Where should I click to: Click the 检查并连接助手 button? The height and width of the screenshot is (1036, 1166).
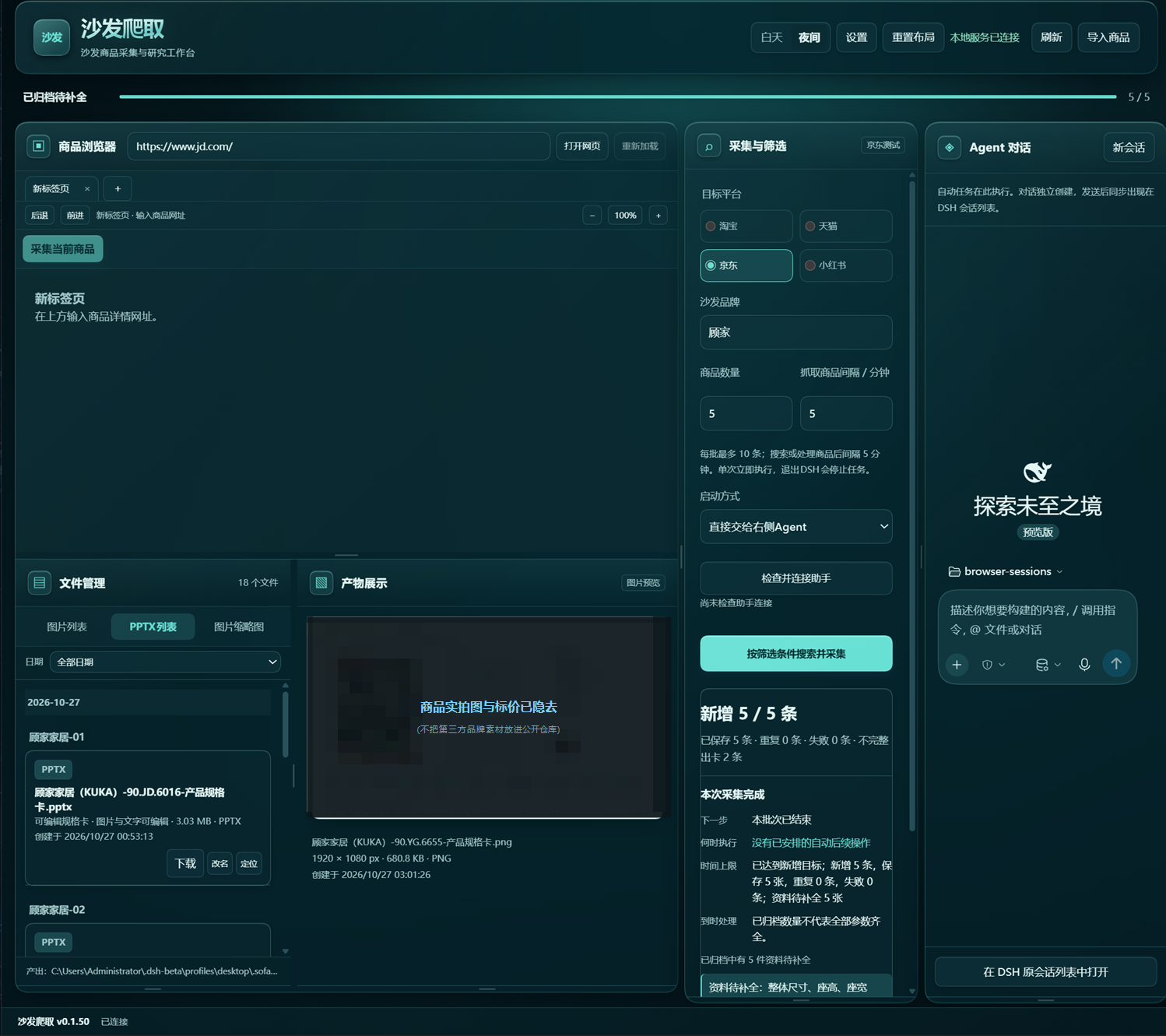coord(796,578)
